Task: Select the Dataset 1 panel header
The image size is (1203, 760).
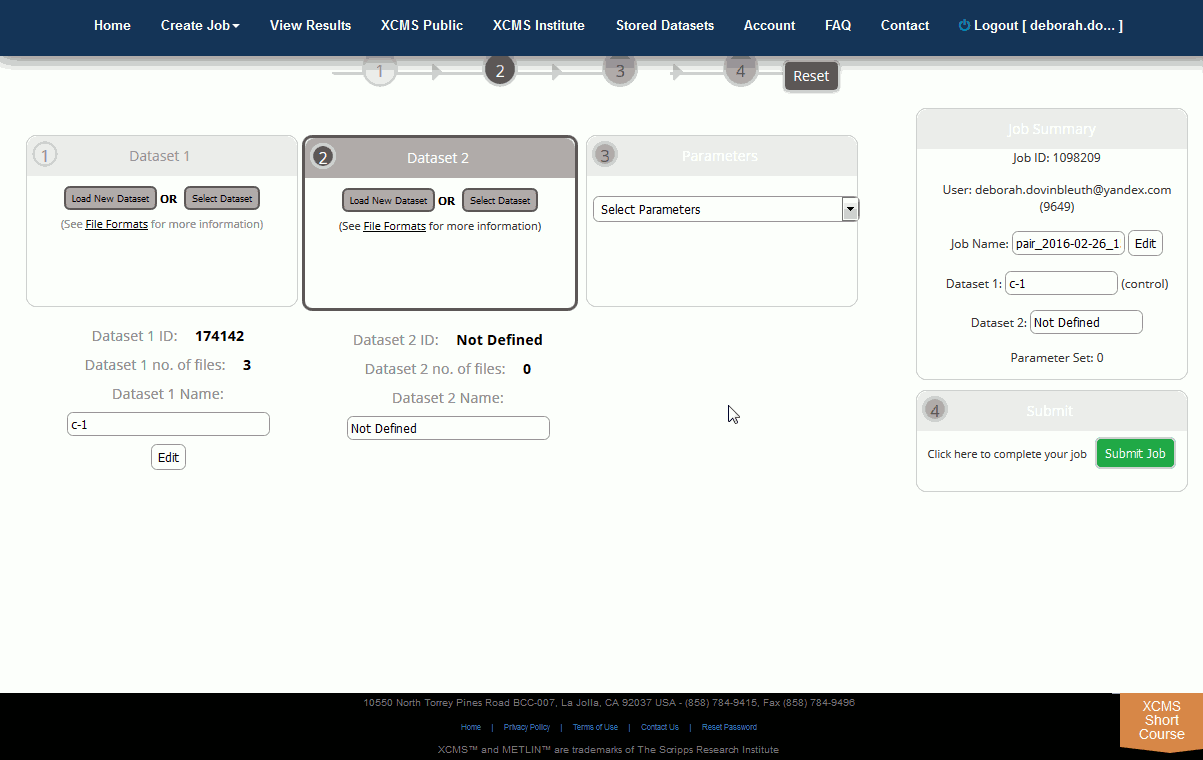Action: [162, 156]
